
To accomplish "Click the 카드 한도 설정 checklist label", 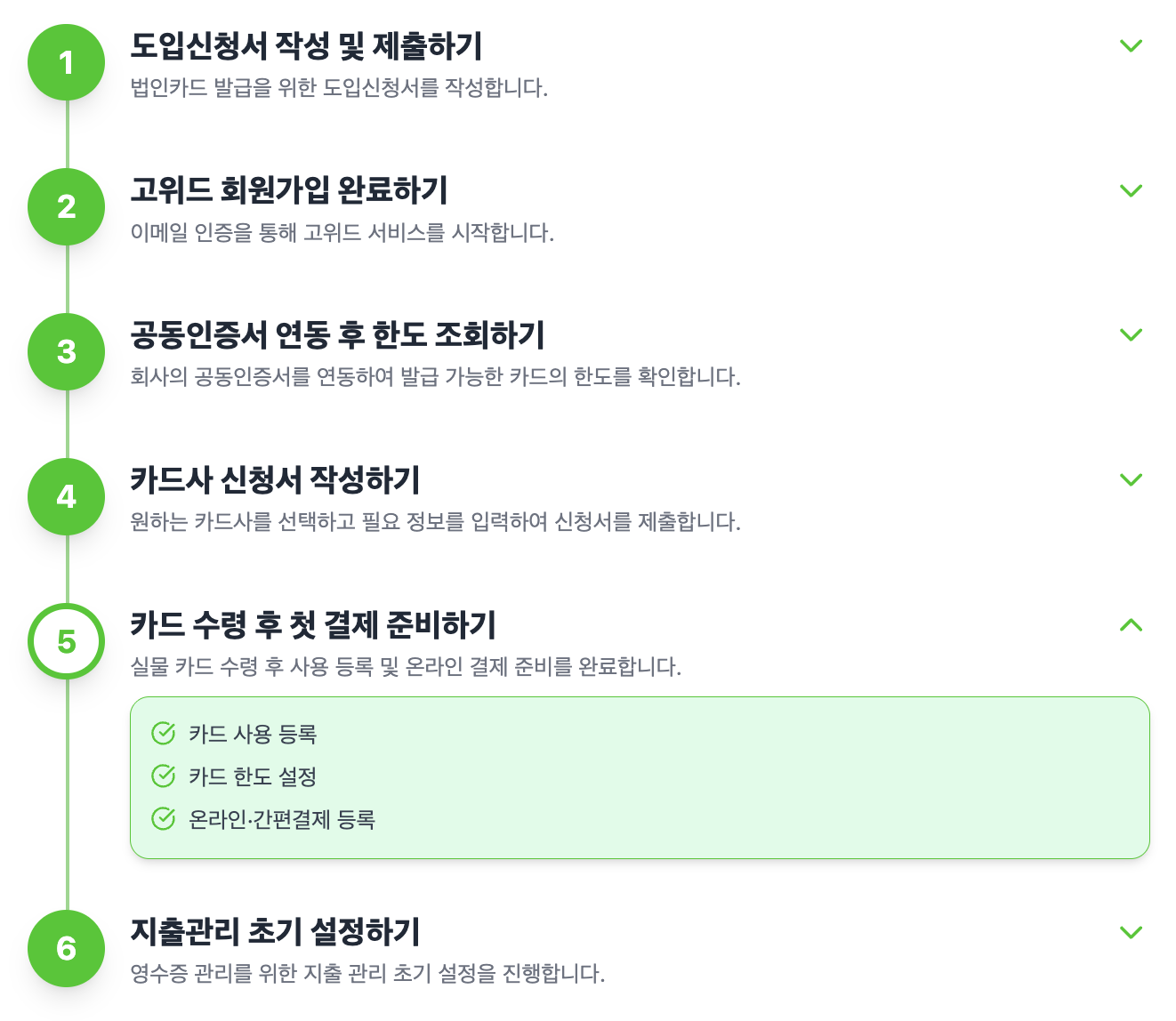I will click(x=253, y=776).
